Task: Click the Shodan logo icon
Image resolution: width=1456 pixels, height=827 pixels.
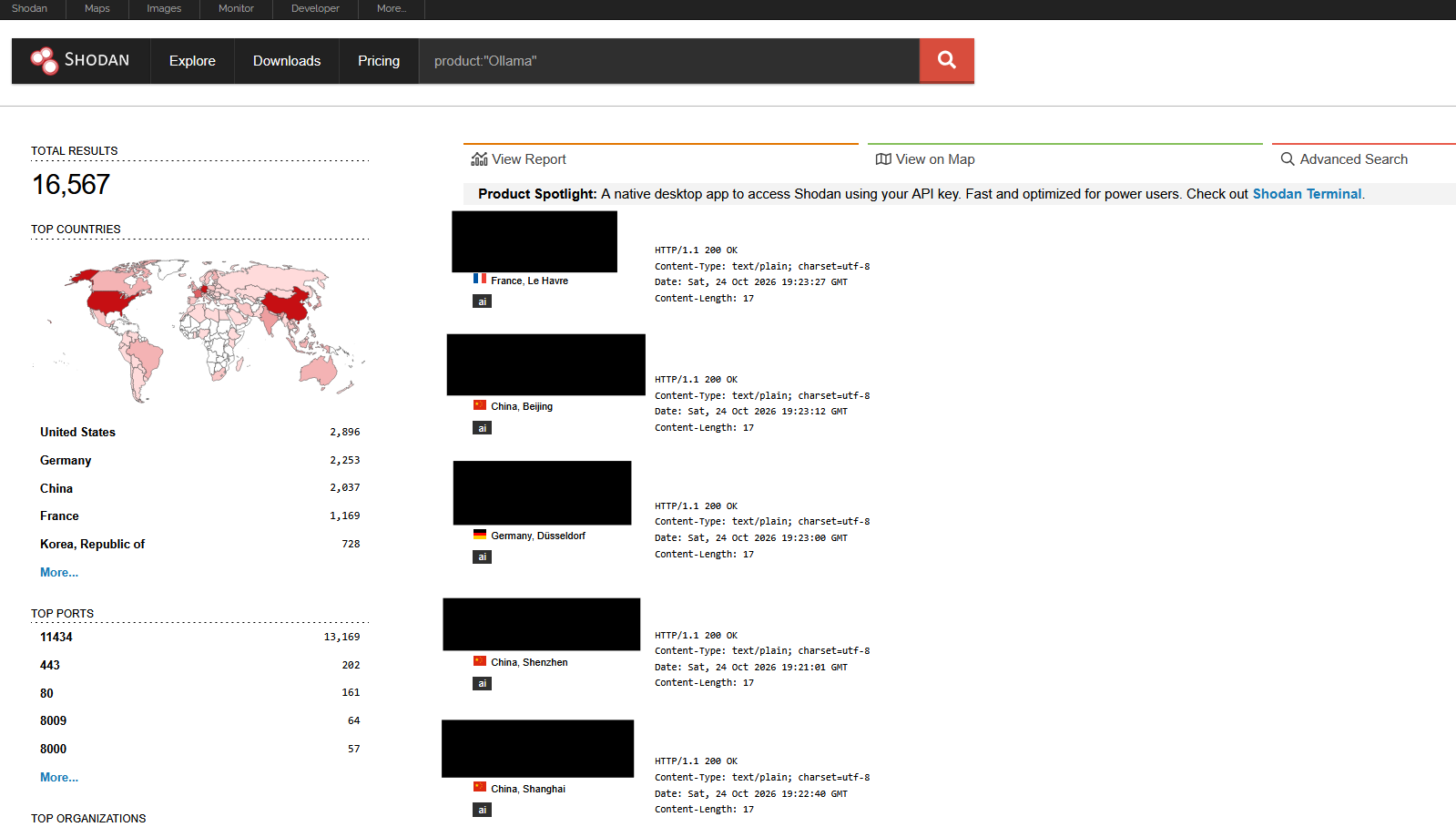Action: (x=44, y=61)
